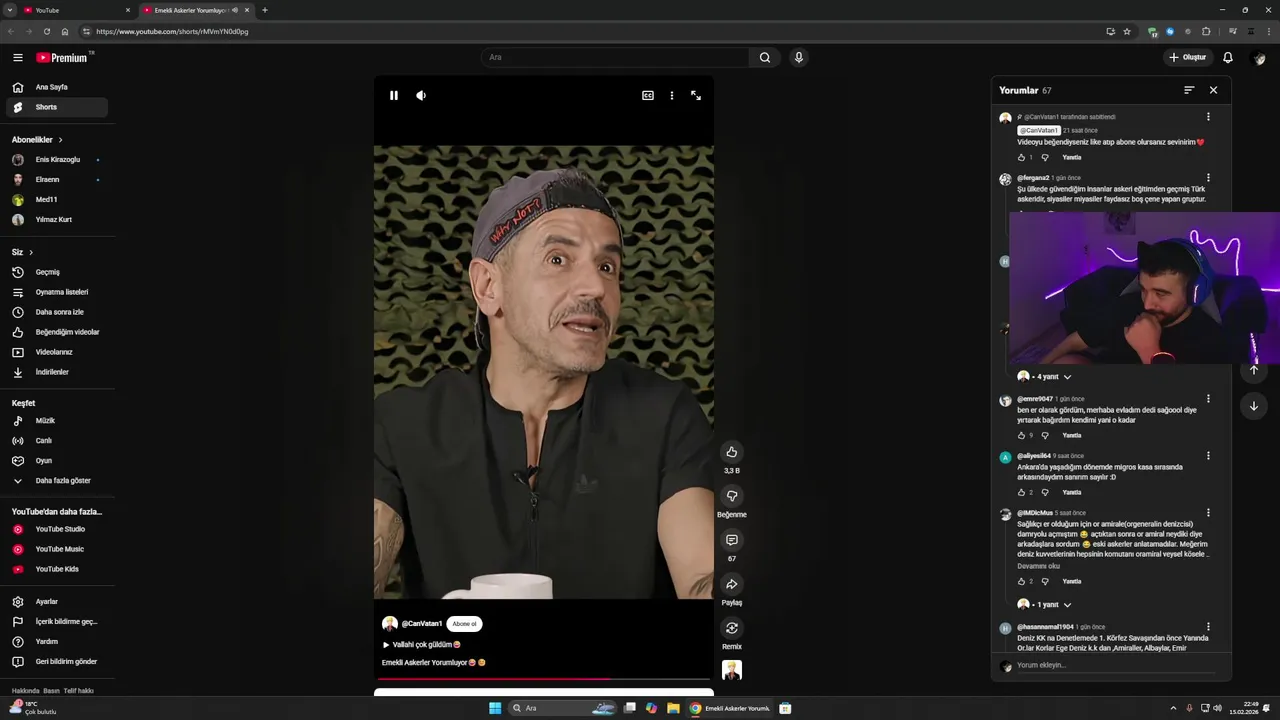
Task: Open the Windows Start menu
Action: click(x=495, y=708)
